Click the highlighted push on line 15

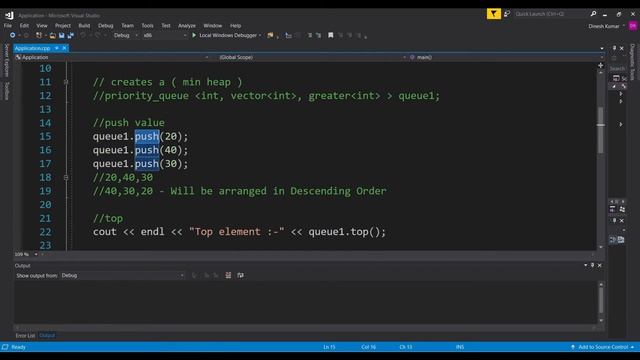pyautogui.click(x=147, y=136)
